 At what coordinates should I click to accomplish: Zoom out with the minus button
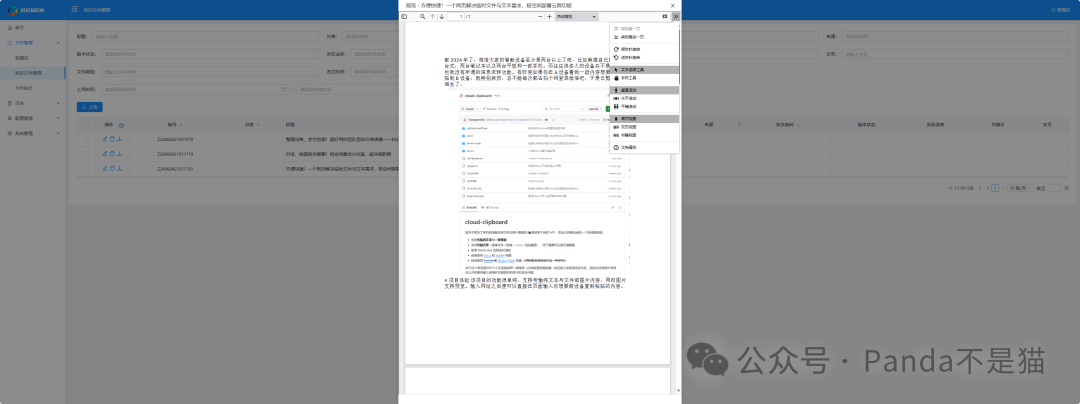(x=540, y=17)
